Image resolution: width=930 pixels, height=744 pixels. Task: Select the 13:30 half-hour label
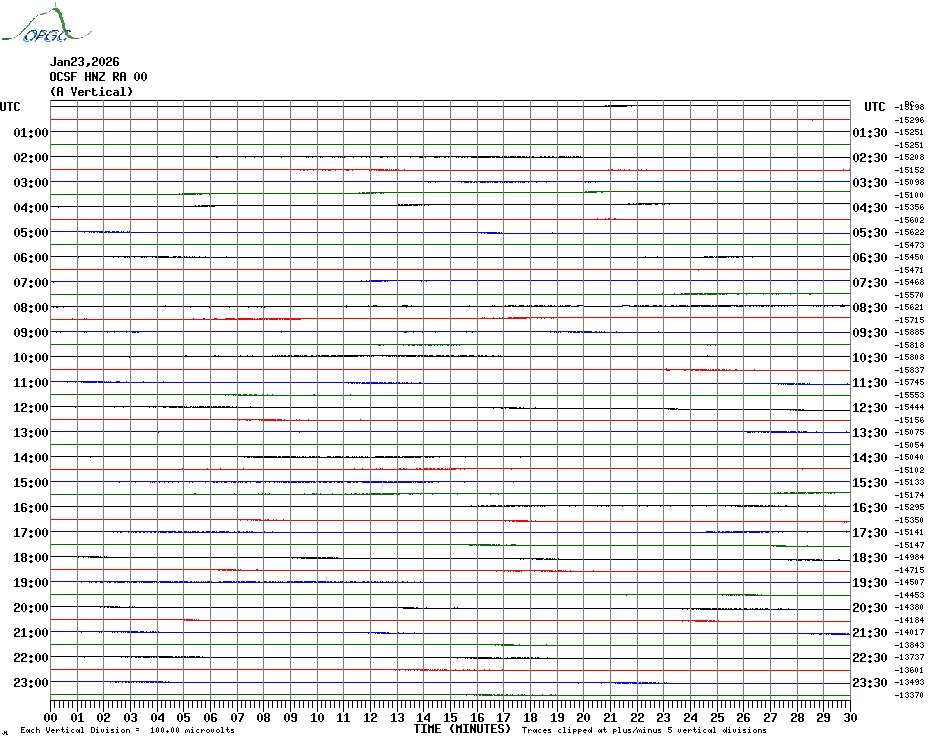click(x=870, y=433)
